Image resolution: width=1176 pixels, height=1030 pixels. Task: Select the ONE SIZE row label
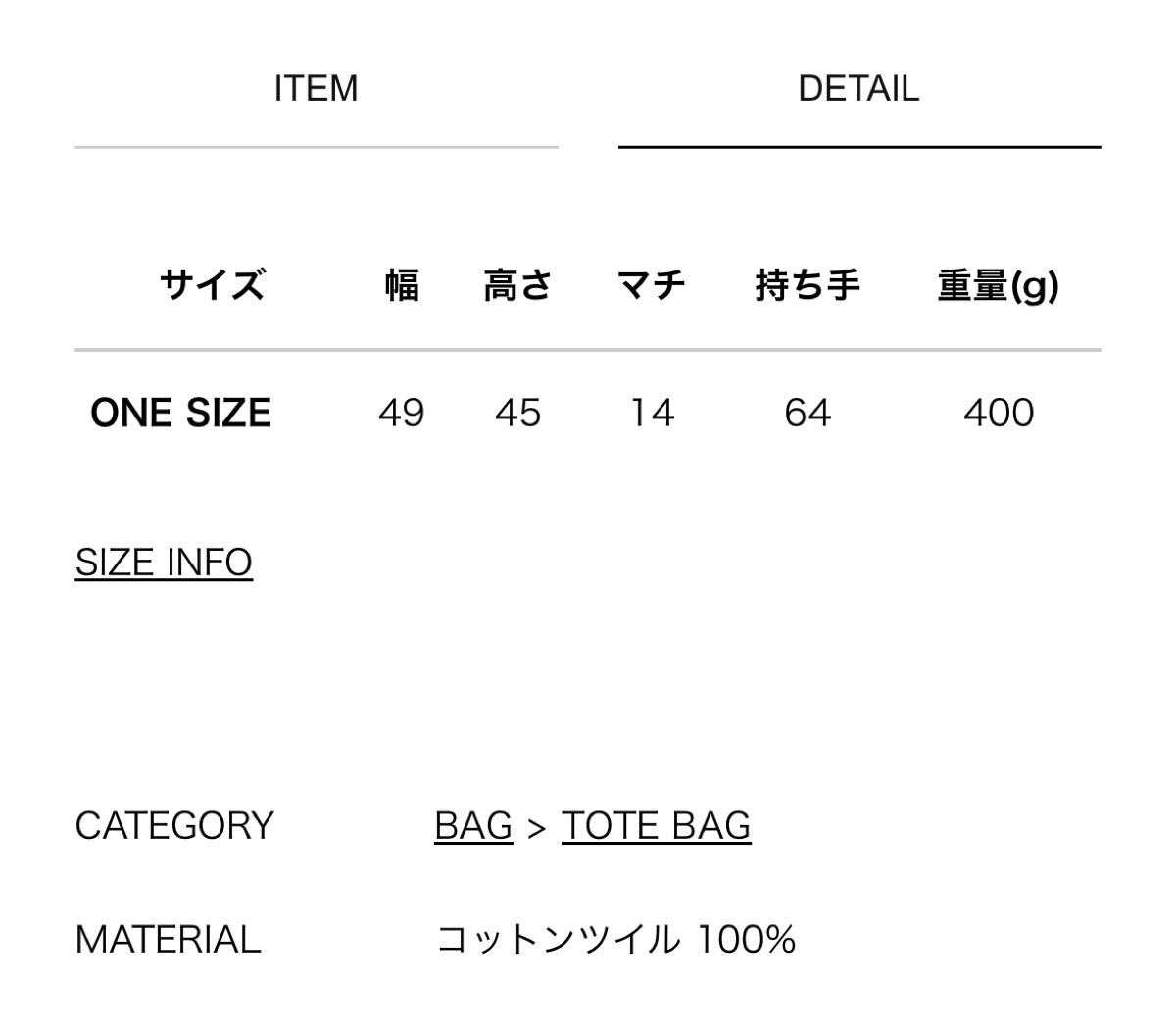[181, 413]
